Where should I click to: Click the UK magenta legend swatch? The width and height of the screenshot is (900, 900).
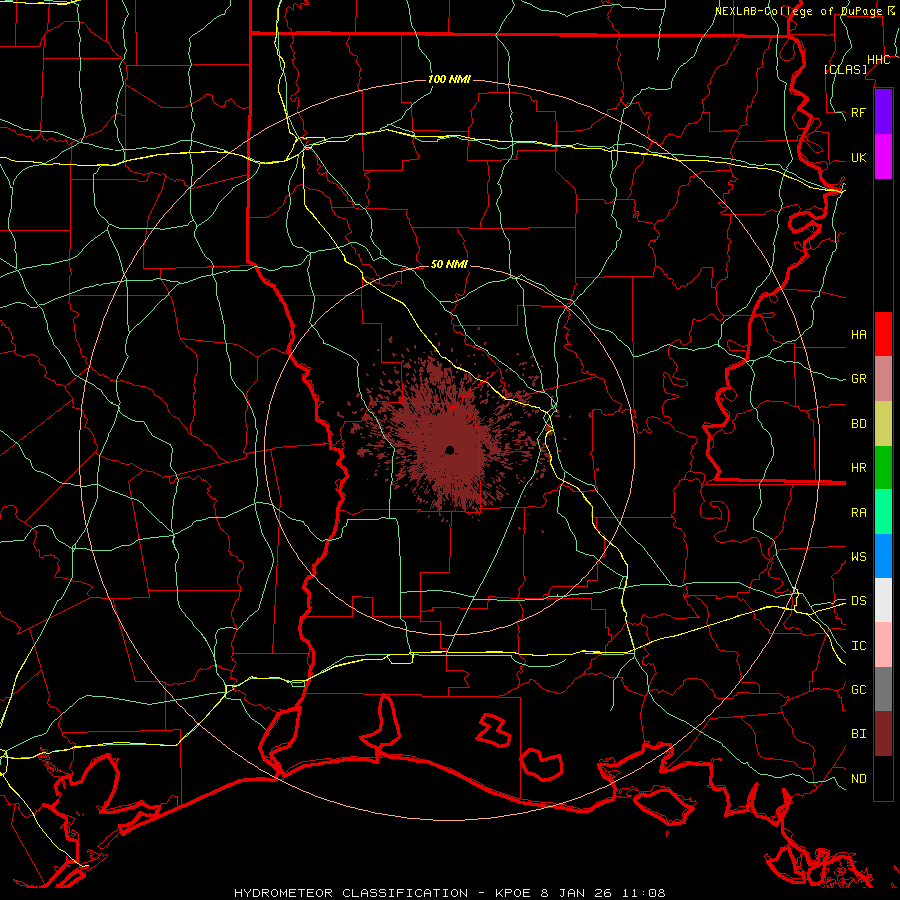pos(883,157)
